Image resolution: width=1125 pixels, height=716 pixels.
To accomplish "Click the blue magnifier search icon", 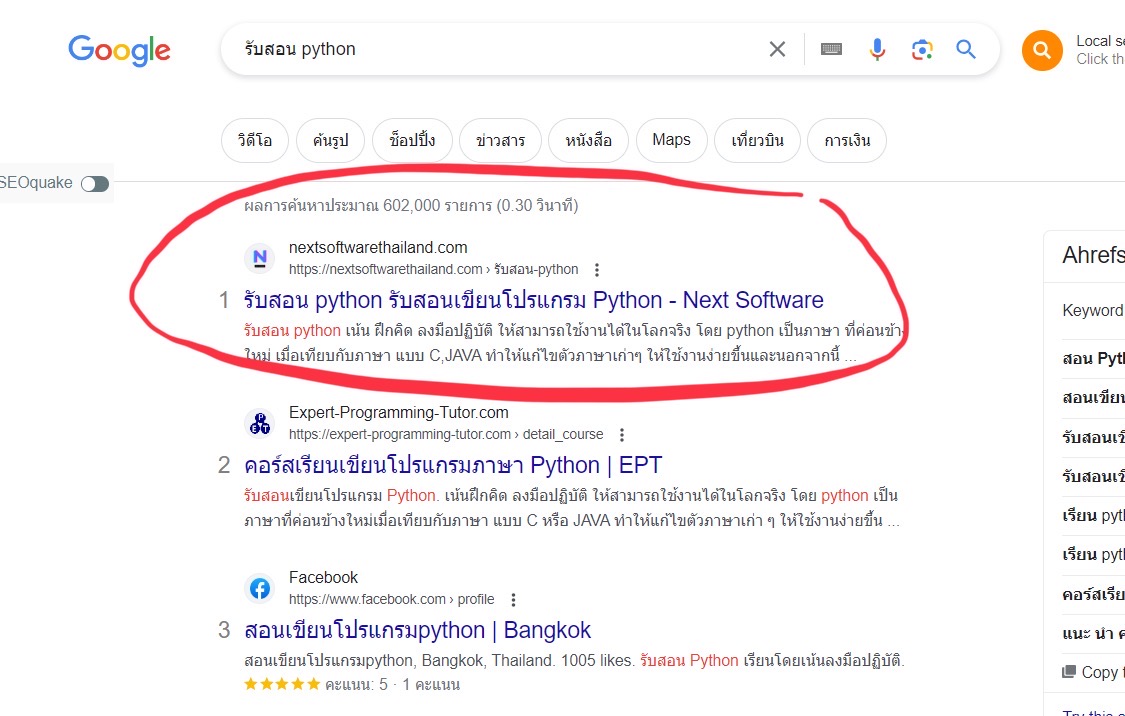I will coord(965,49).
